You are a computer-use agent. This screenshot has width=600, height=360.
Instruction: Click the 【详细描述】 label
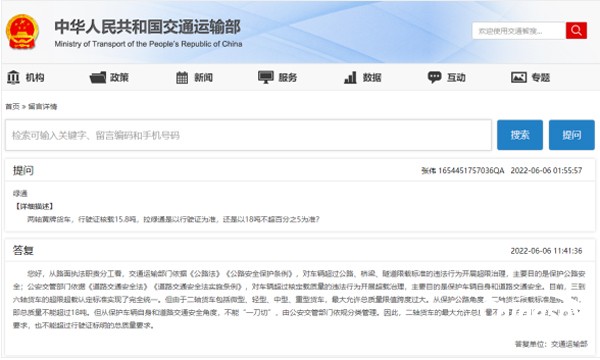click(34, 206)
